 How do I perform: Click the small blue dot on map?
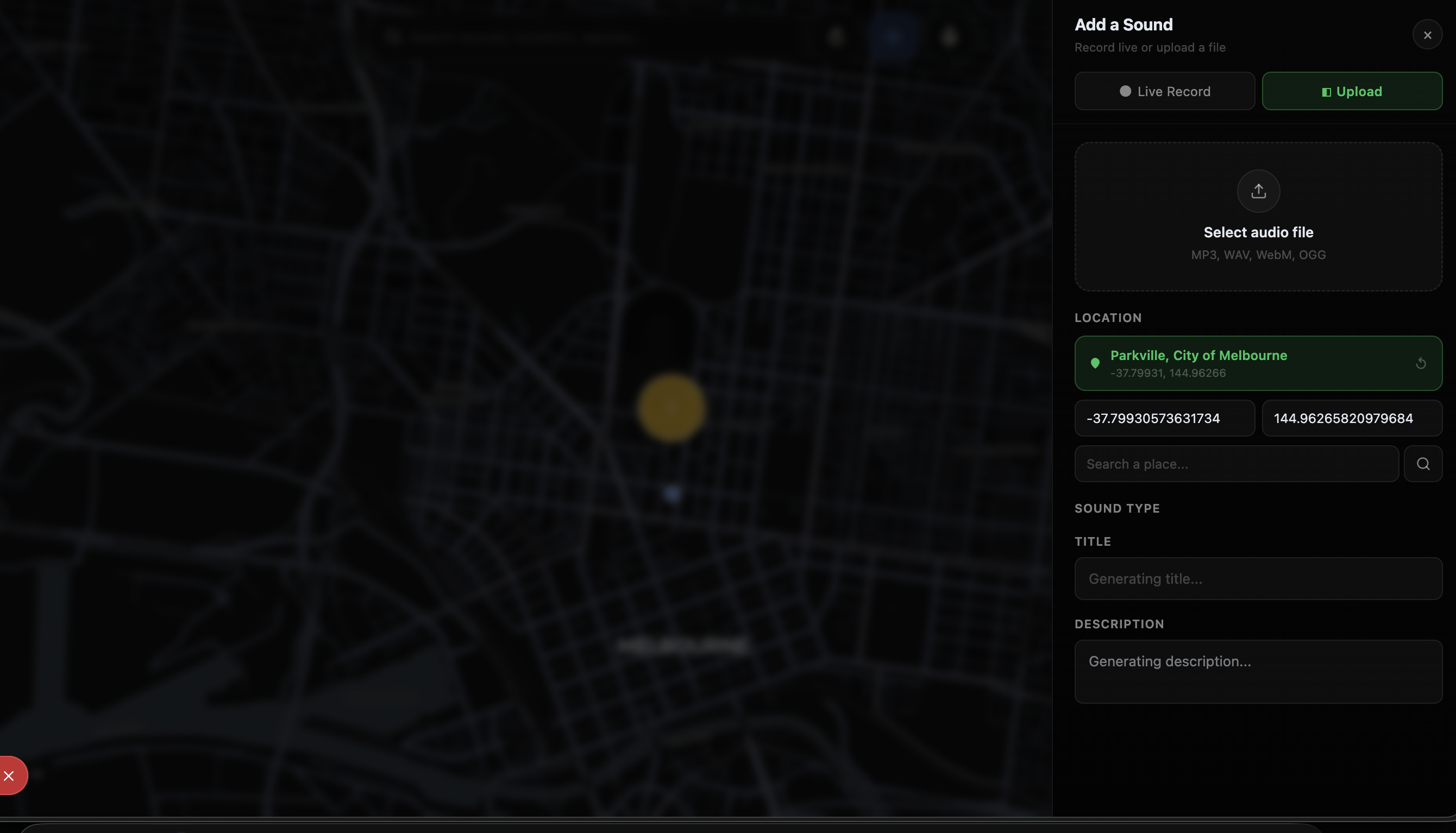tap(673, 493)
